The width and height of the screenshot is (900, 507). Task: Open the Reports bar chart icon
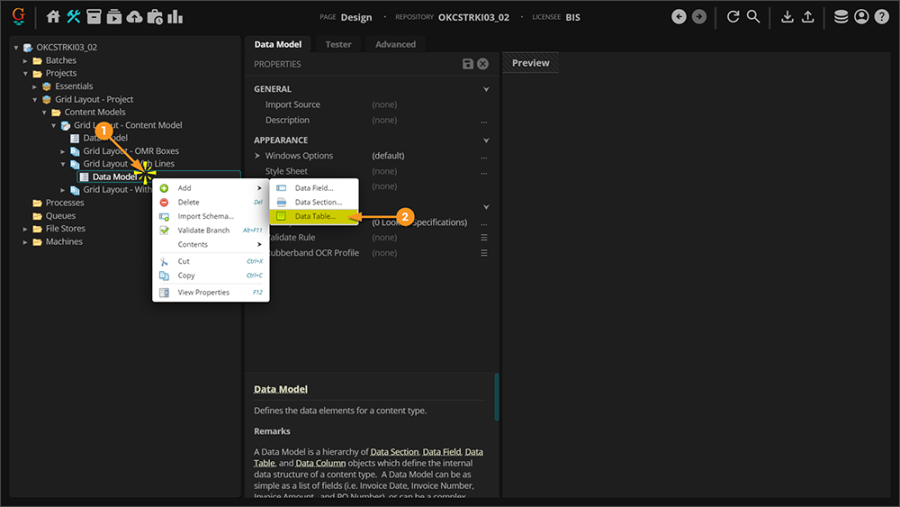[x=175, y=17]
